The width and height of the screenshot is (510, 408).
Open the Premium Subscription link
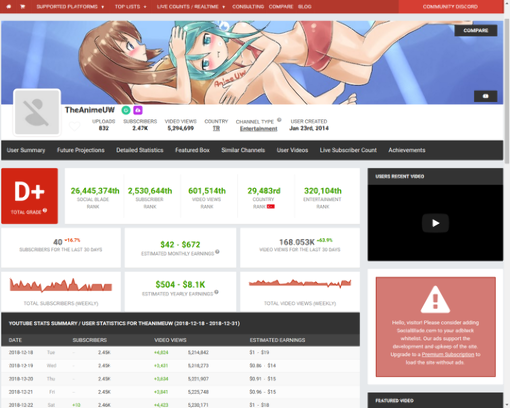(x=448, y=354)
